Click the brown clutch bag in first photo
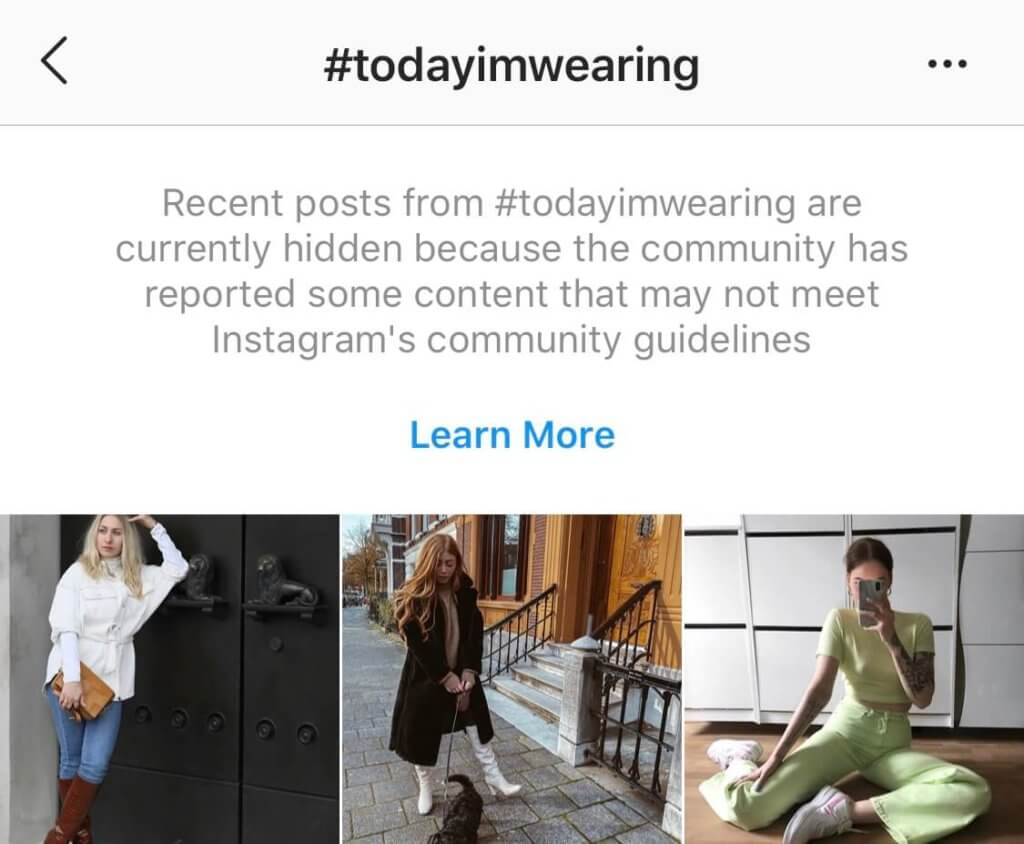1024x844 pixels. pyautogui.click(x=82, y=691)
